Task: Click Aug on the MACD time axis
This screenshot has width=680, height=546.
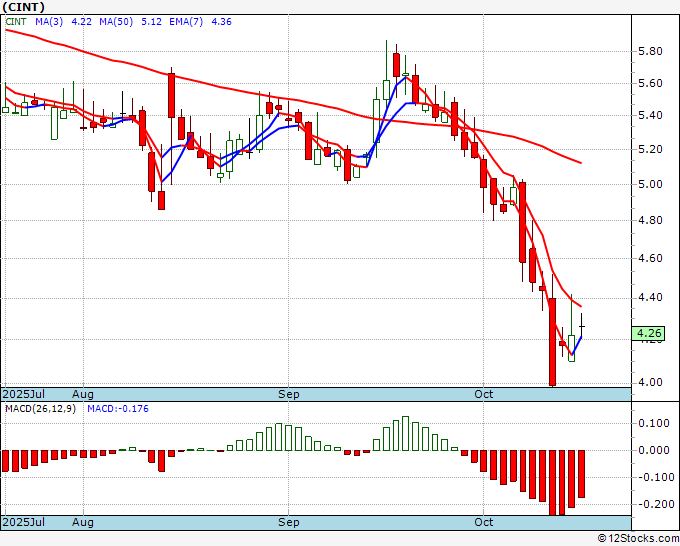Action: coord(83,522)
